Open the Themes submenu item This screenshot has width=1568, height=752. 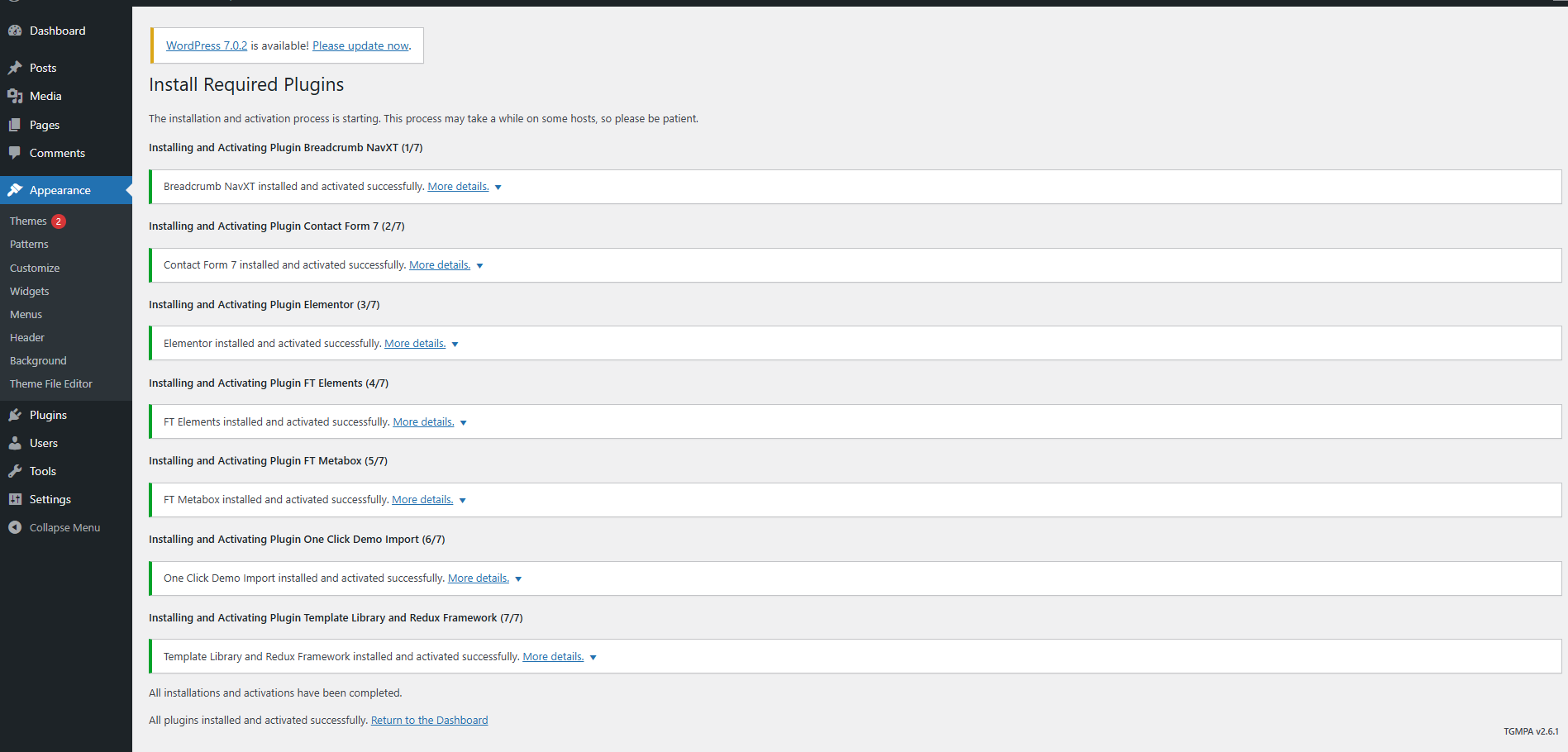point(28,221)
